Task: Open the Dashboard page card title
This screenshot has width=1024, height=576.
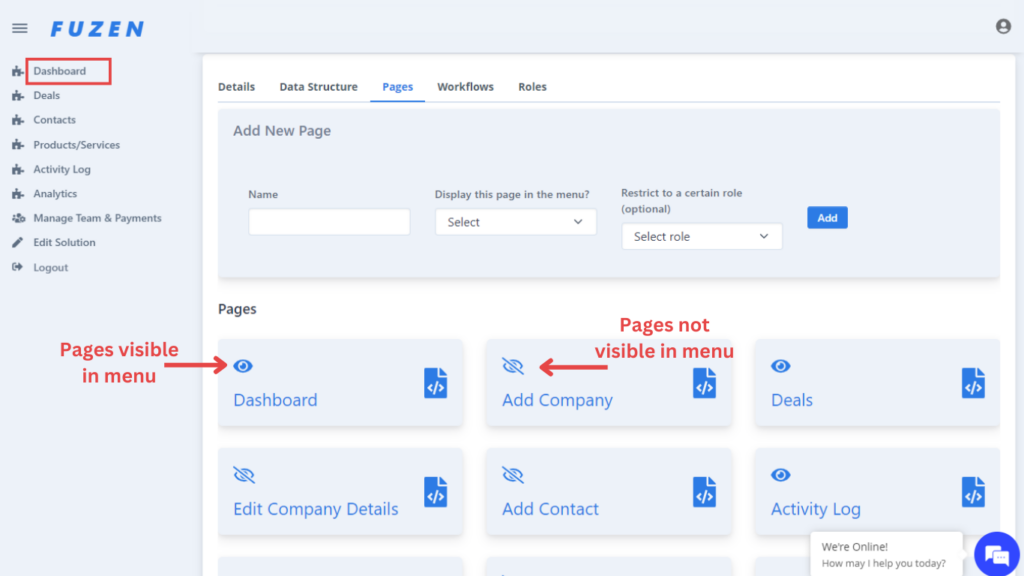Action: pyautogui.click(x=275, y=400)
